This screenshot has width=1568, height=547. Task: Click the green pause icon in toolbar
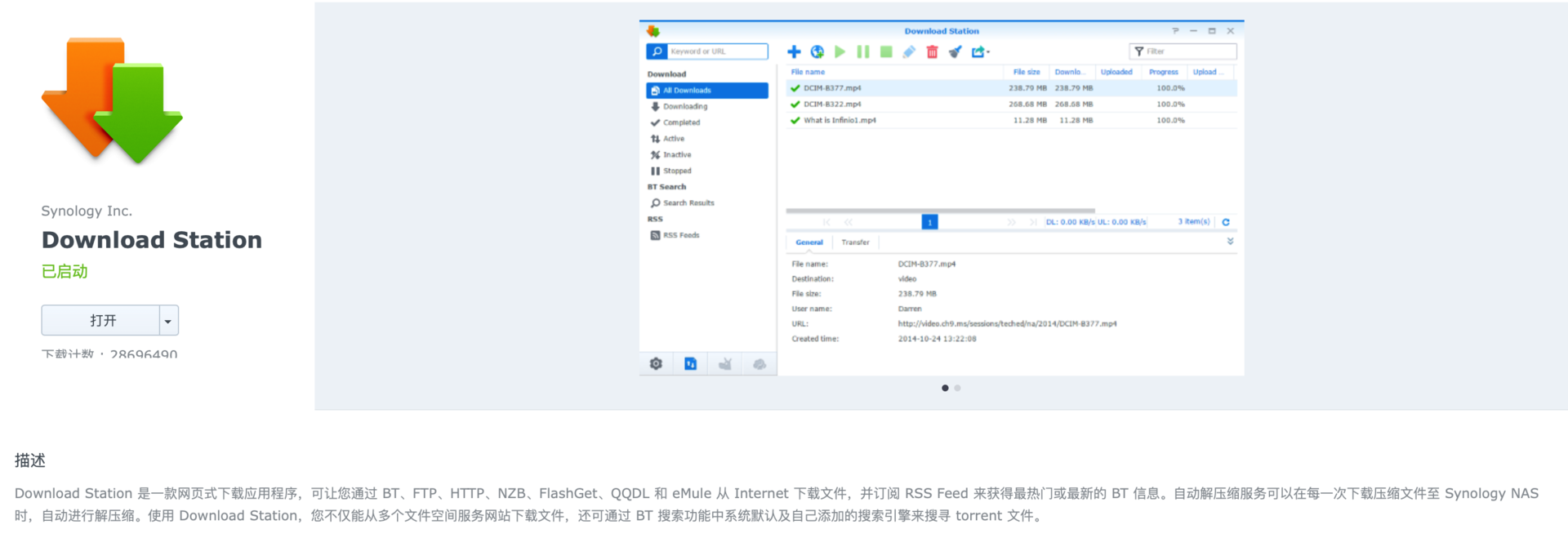coord(862,51)
